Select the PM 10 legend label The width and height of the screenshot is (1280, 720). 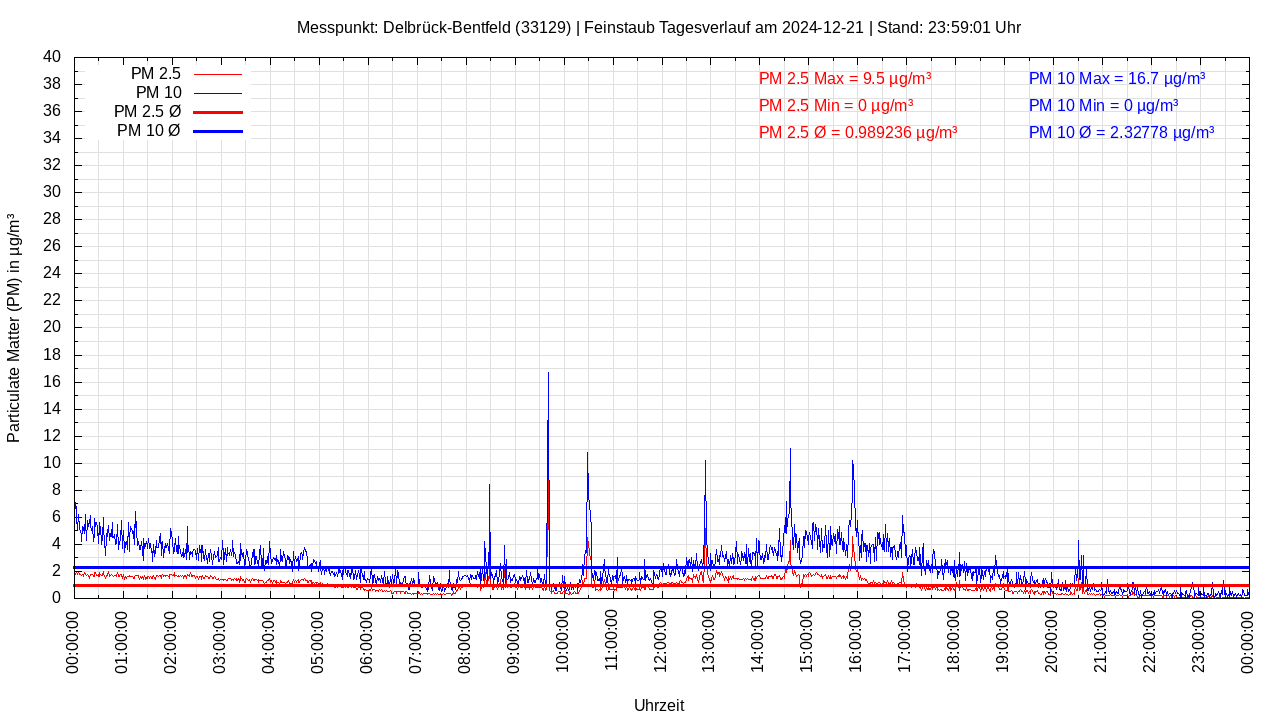pos(158,92)
